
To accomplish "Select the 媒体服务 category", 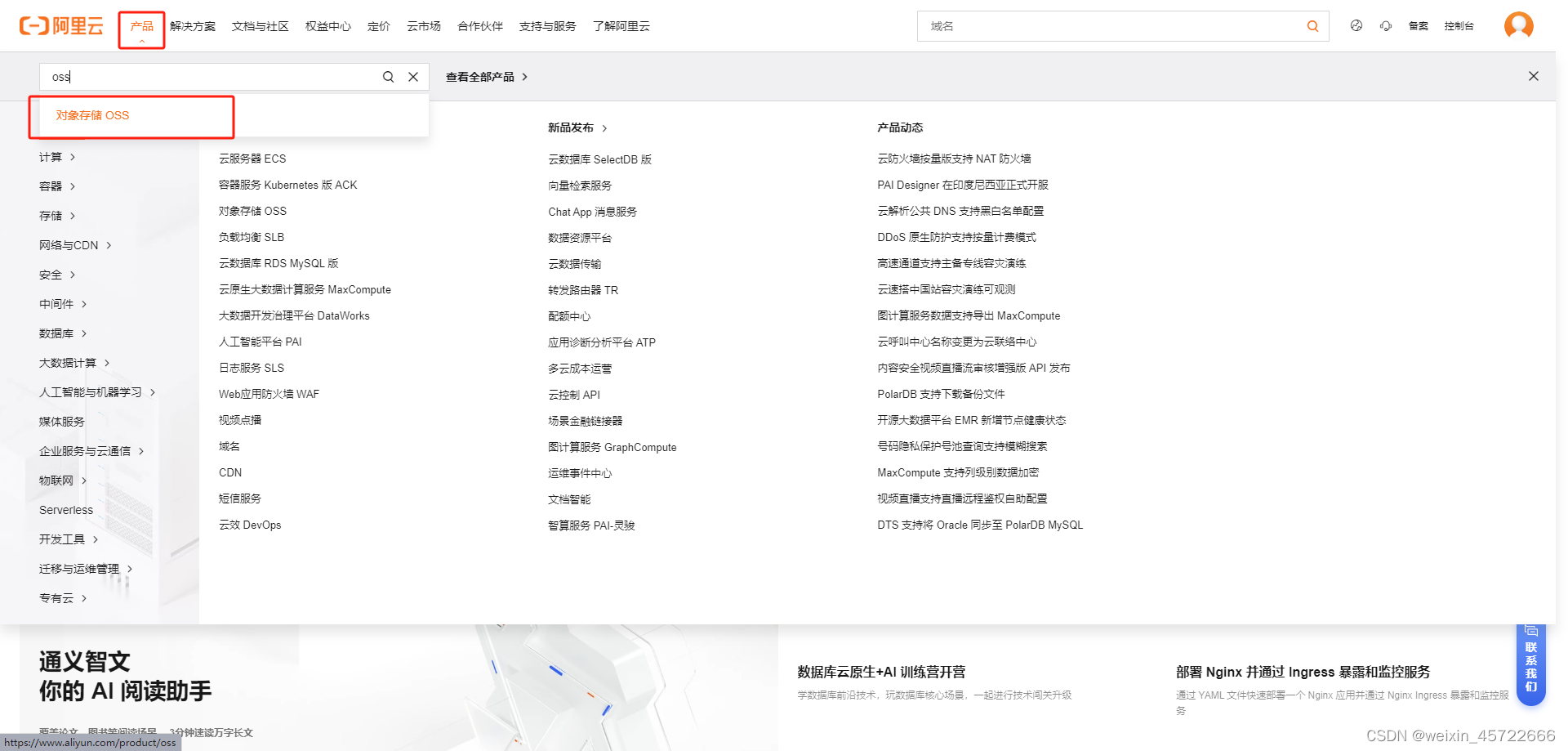I will 62,422.
